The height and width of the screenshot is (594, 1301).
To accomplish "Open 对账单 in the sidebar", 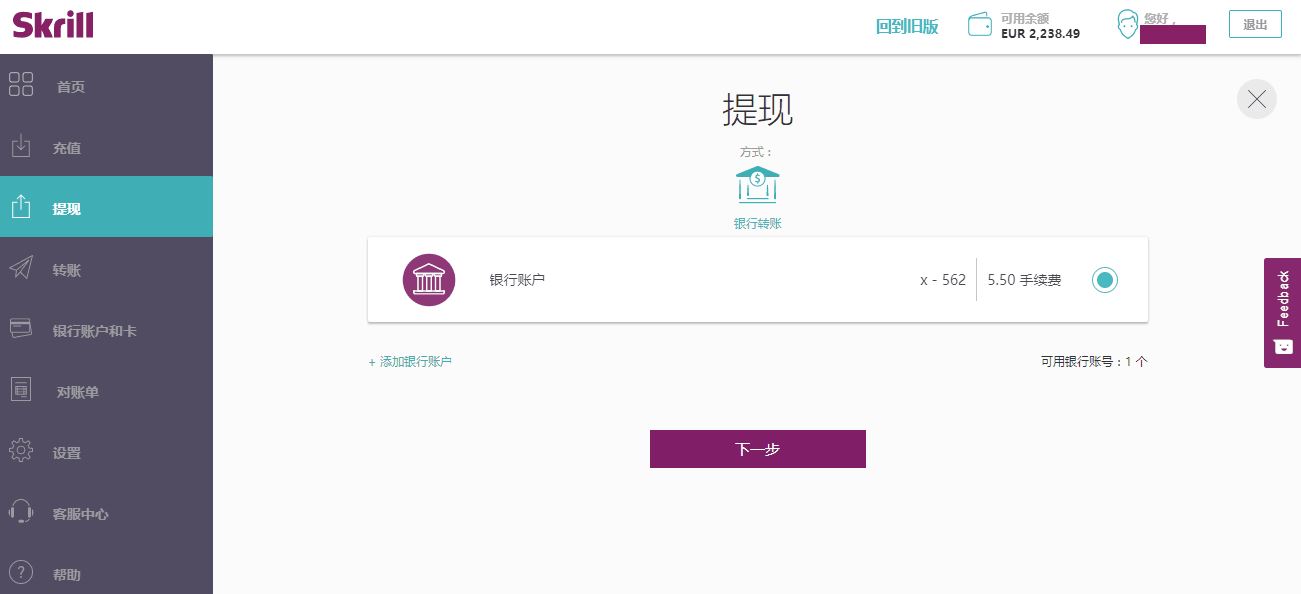I will click(106, 392).
